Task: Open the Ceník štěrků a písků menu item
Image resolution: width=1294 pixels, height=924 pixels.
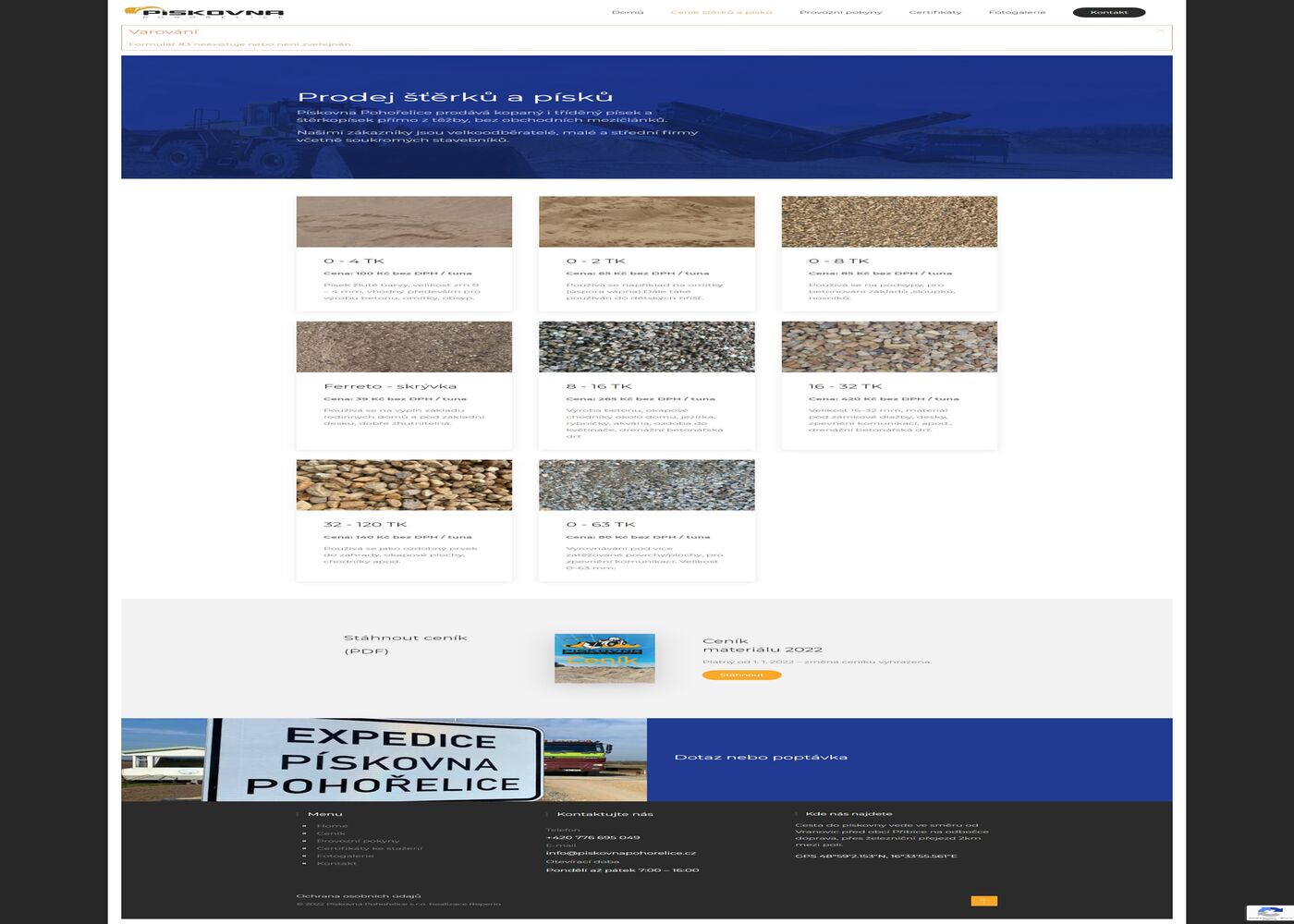Action: [721, 12]
